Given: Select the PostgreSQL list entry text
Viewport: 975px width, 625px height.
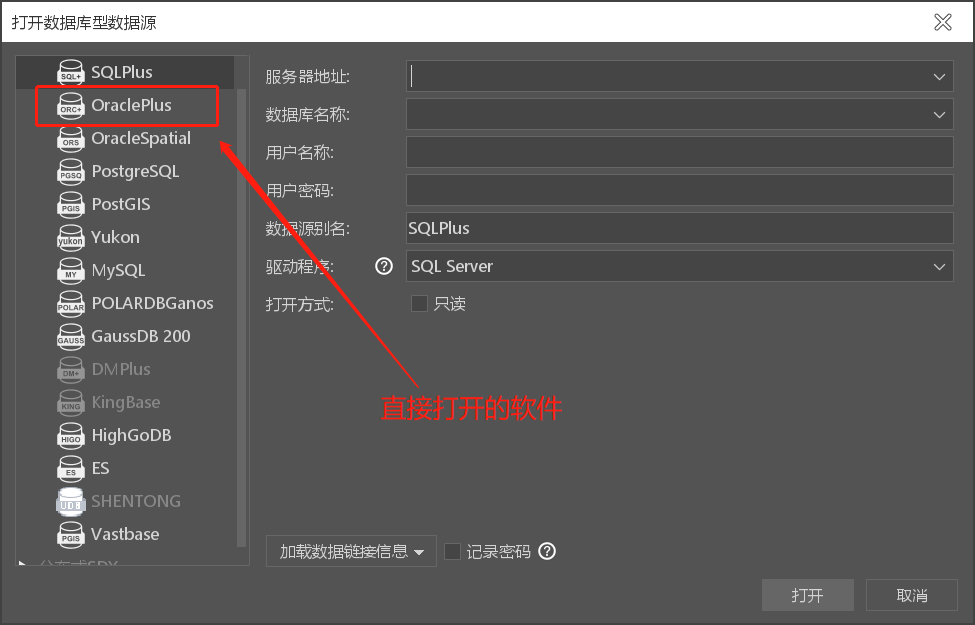Looking at the screenshot, I should (136, 171).
